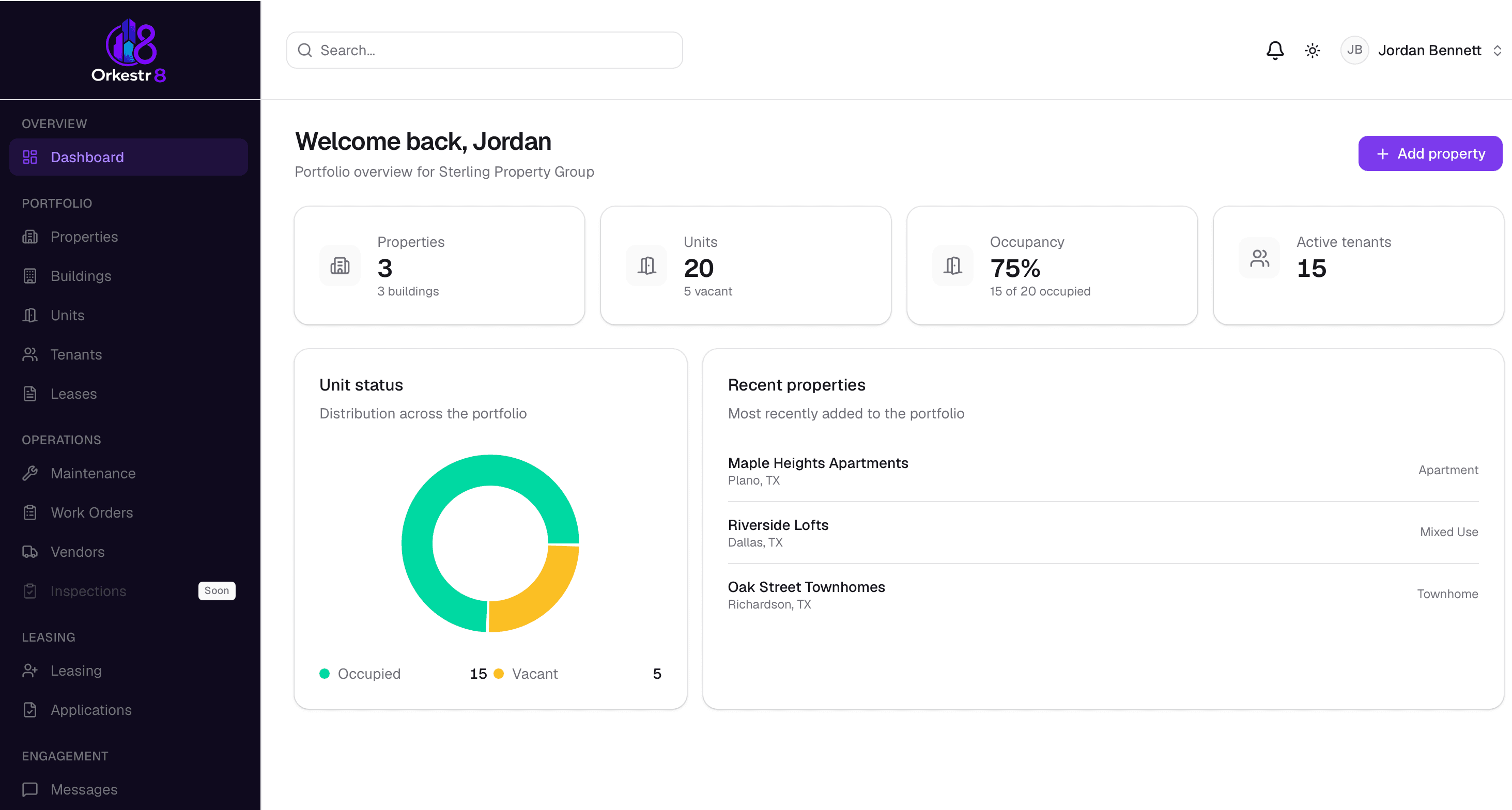Click the 'Townhome' type label
This screenshot has width=1512, height=810.
(1447, 595)
